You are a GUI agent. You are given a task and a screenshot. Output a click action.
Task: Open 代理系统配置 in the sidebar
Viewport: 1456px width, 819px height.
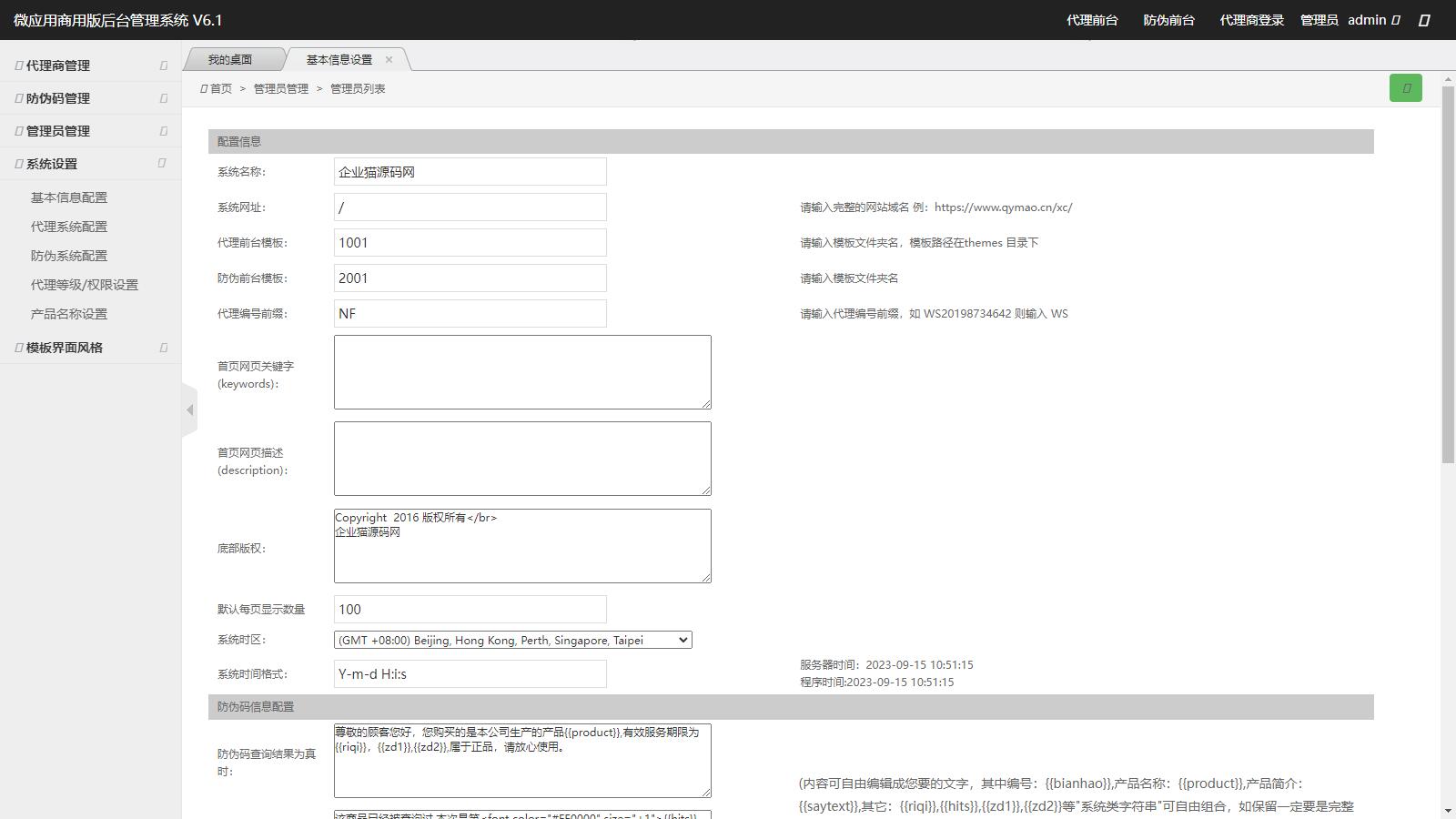click(69, 227)
